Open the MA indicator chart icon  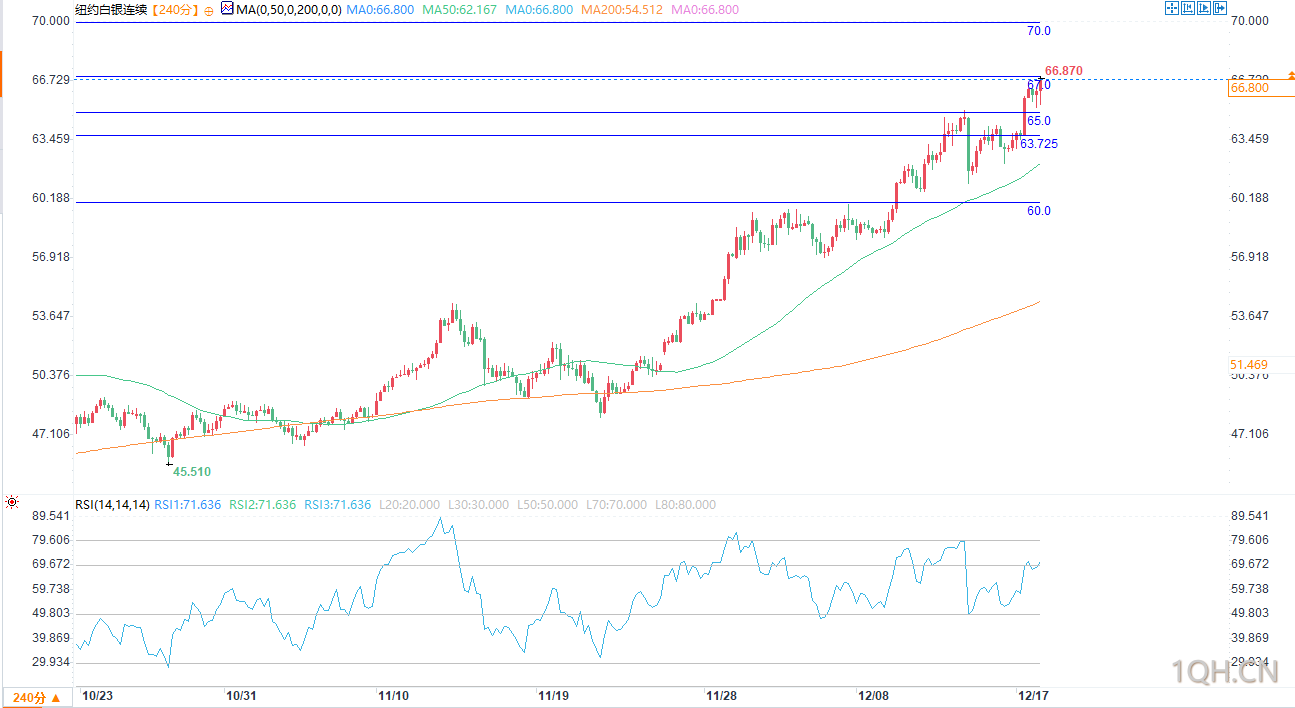pyautogui.click(x=227, y=9)
